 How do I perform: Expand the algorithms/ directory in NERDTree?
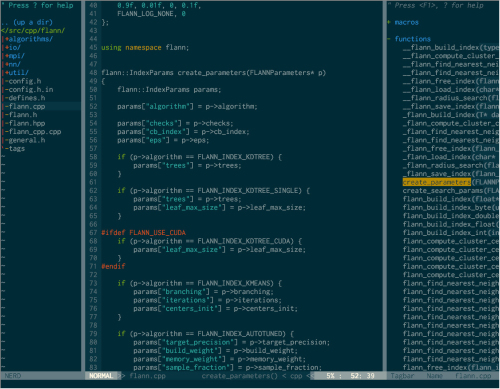(29, 39)
